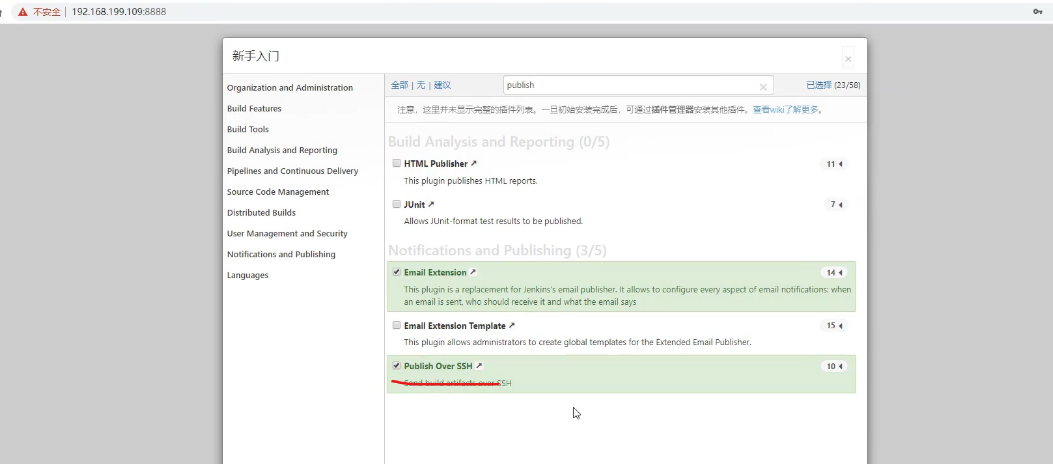Go to Source Code Management category

278,192
